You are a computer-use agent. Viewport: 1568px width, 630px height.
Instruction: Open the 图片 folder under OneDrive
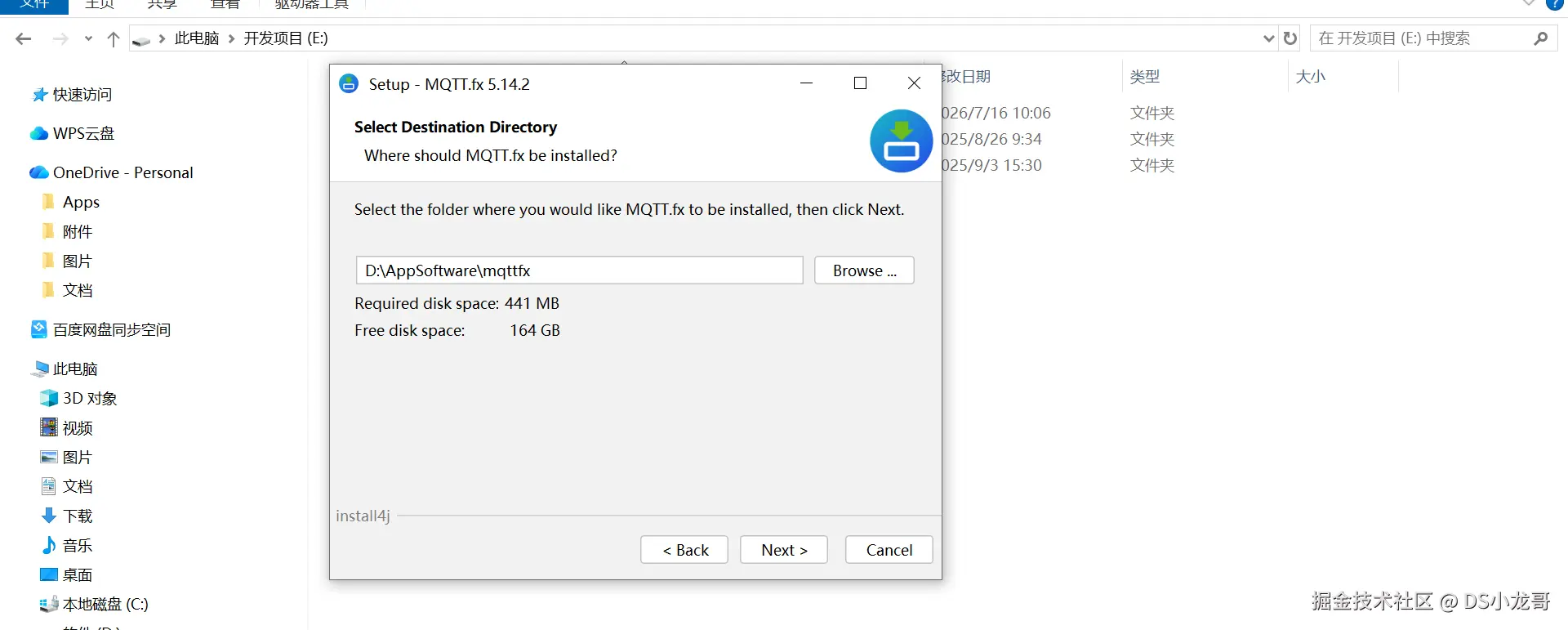(x=67, y=261)
